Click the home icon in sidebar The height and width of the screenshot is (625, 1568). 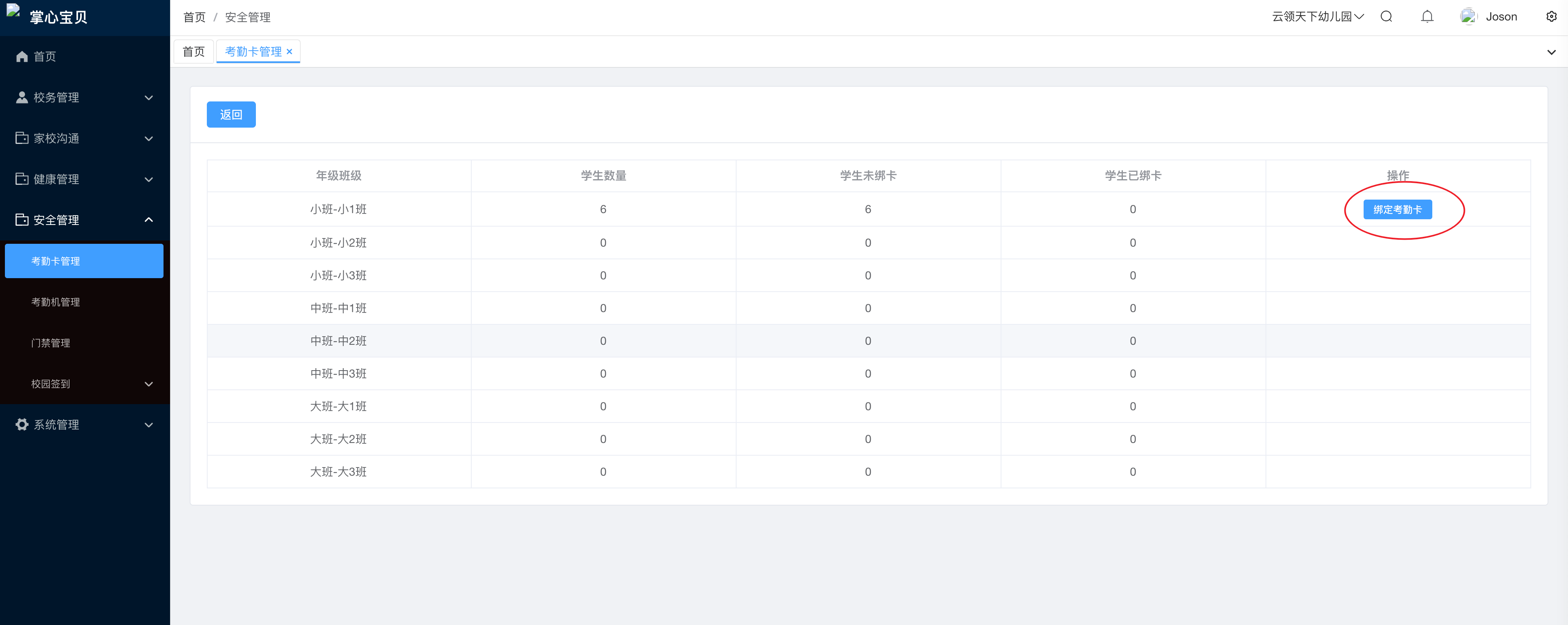coord(22,57)
